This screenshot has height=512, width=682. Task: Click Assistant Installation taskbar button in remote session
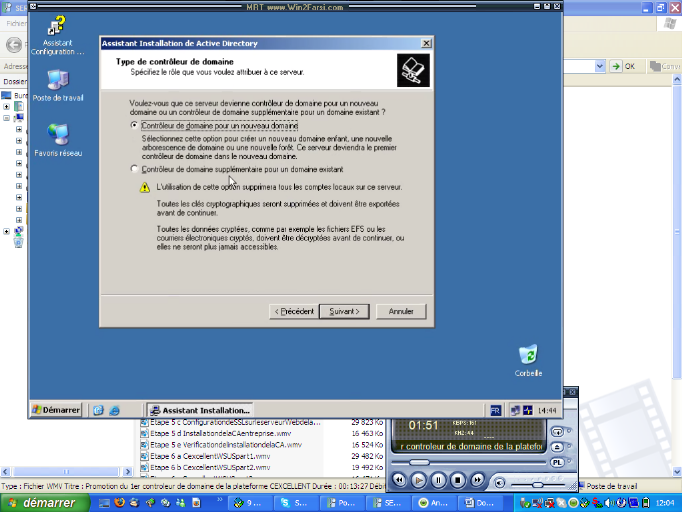[x=200, y=410]
